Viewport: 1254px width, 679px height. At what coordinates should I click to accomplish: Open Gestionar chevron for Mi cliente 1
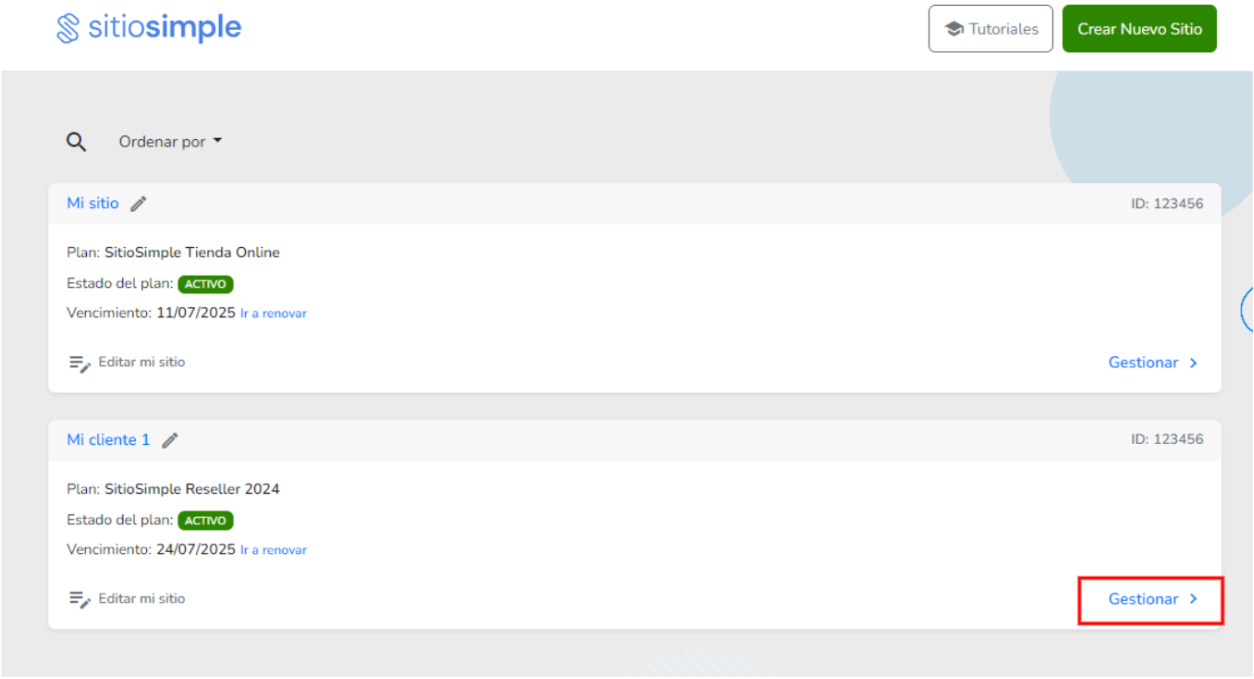point(1153,599)
